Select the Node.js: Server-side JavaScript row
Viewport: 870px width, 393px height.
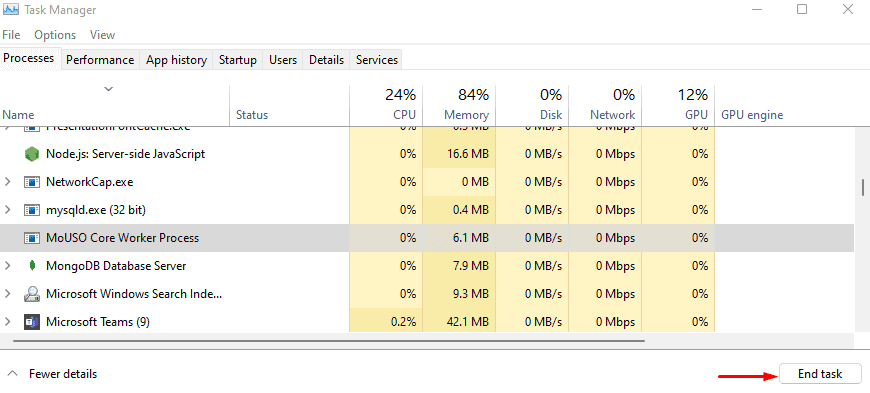[427, 154]
